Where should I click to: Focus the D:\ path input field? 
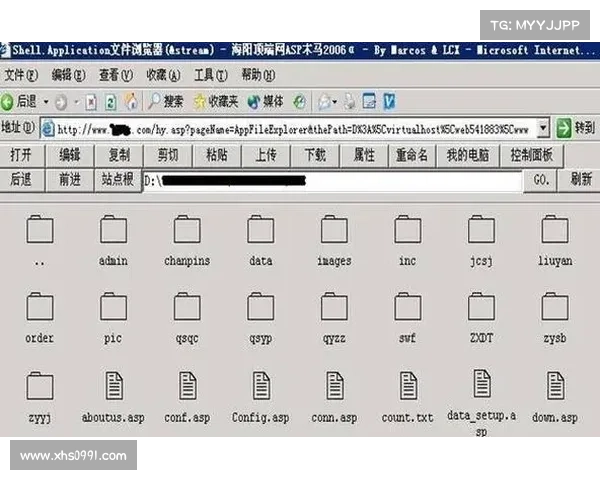point(332,181)
